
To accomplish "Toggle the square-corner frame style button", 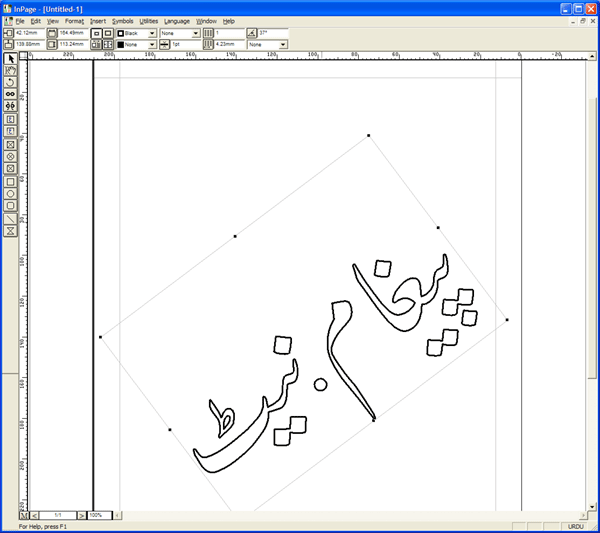I will [96, 33].
